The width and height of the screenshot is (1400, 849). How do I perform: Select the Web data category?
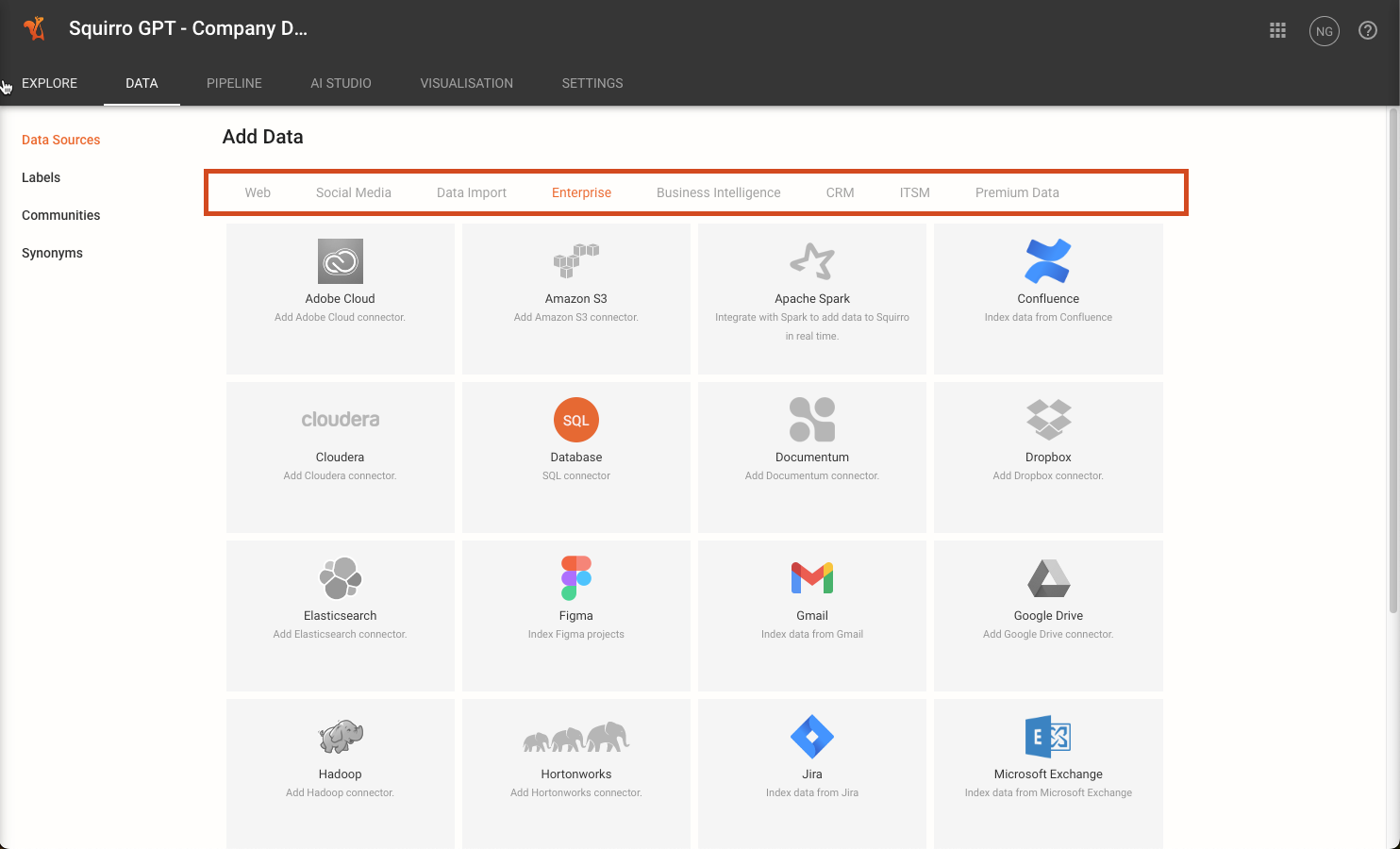[258, 192]
